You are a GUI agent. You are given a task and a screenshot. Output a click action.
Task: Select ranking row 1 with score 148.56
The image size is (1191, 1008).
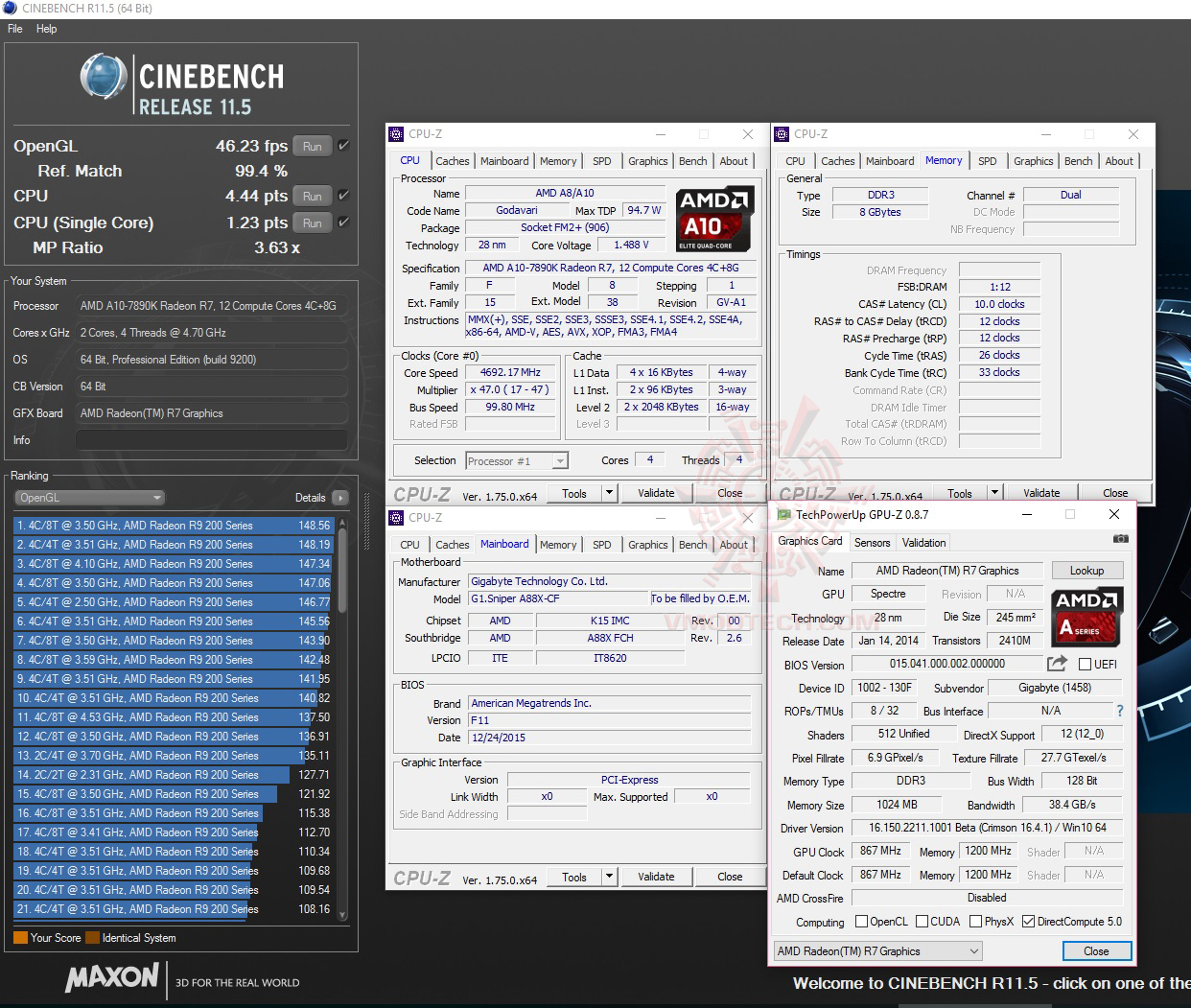173,526
